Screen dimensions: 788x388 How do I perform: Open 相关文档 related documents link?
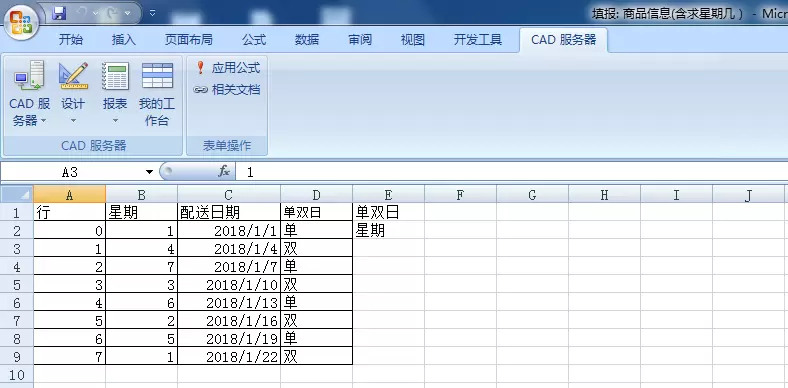point(227,90)
